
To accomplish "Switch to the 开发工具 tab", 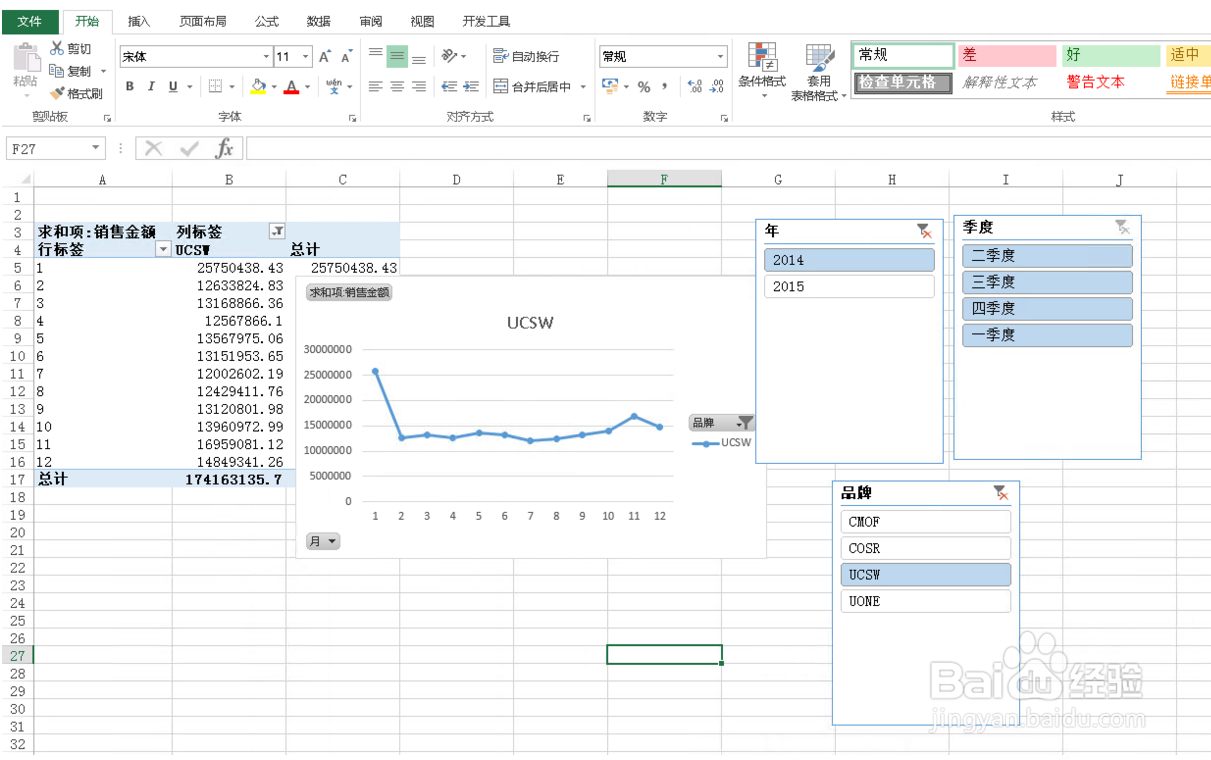I will (486, 21).
